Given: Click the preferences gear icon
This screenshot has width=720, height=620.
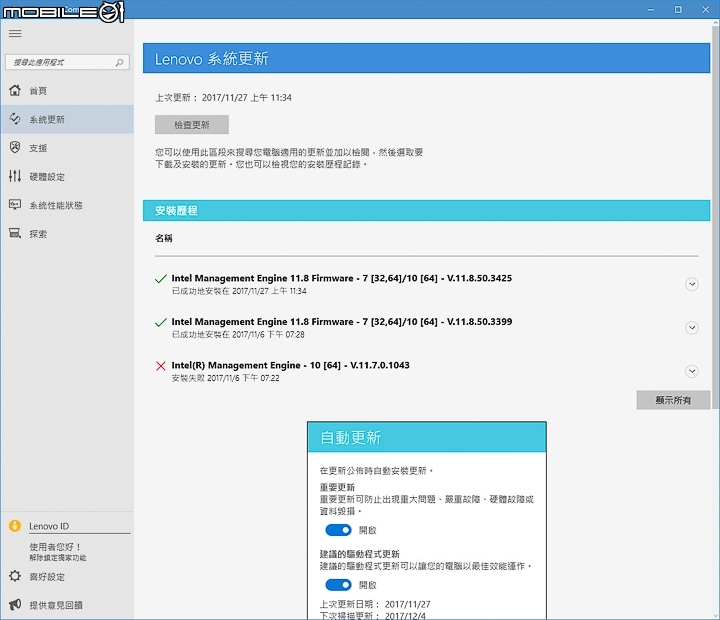Looking at the screenshot, I should [15, 576].
